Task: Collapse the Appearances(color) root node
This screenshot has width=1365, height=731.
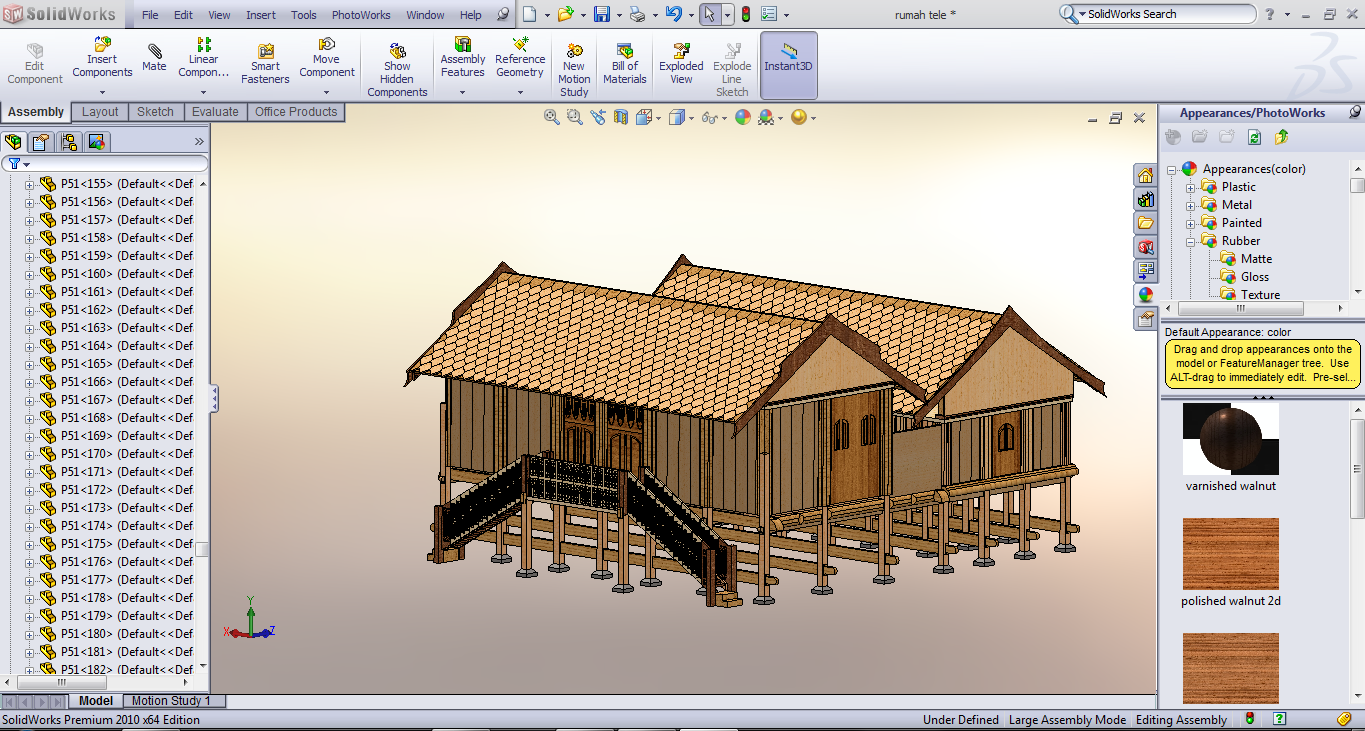Action: 1171,169
